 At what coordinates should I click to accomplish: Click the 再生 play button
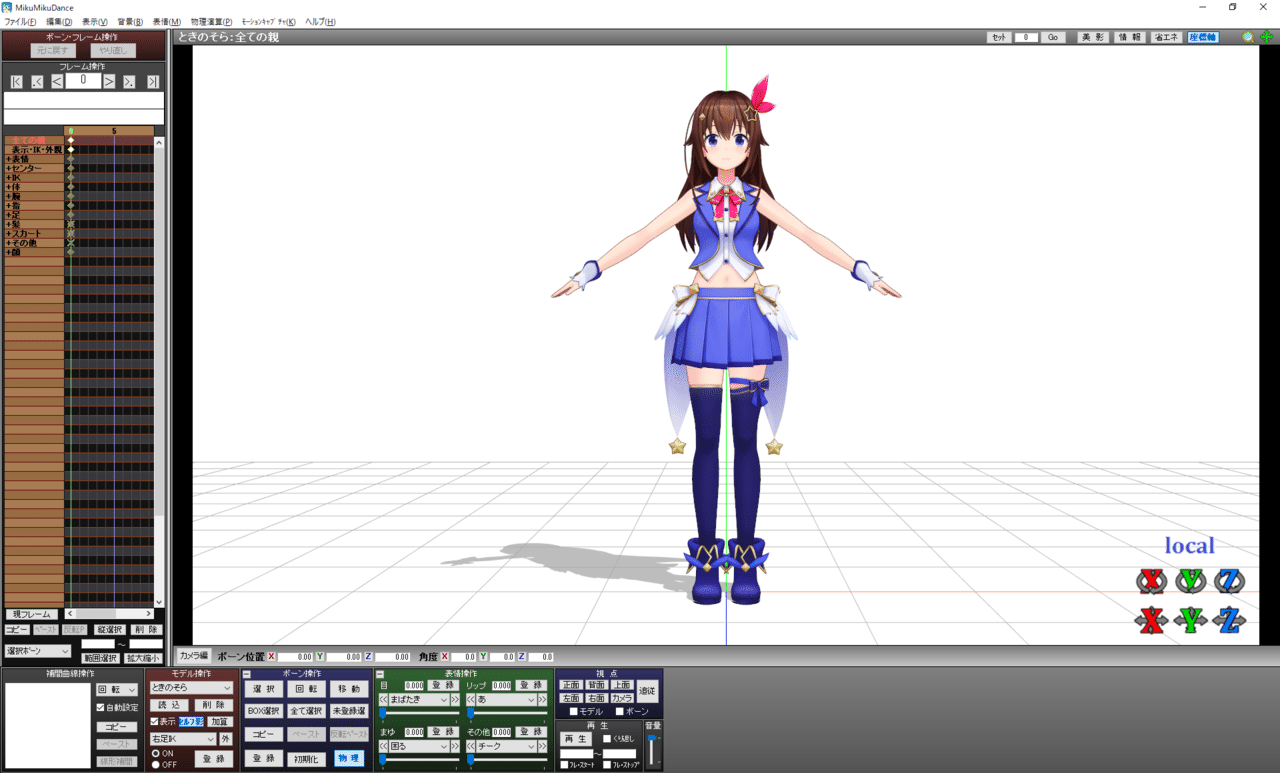point(576,739)
